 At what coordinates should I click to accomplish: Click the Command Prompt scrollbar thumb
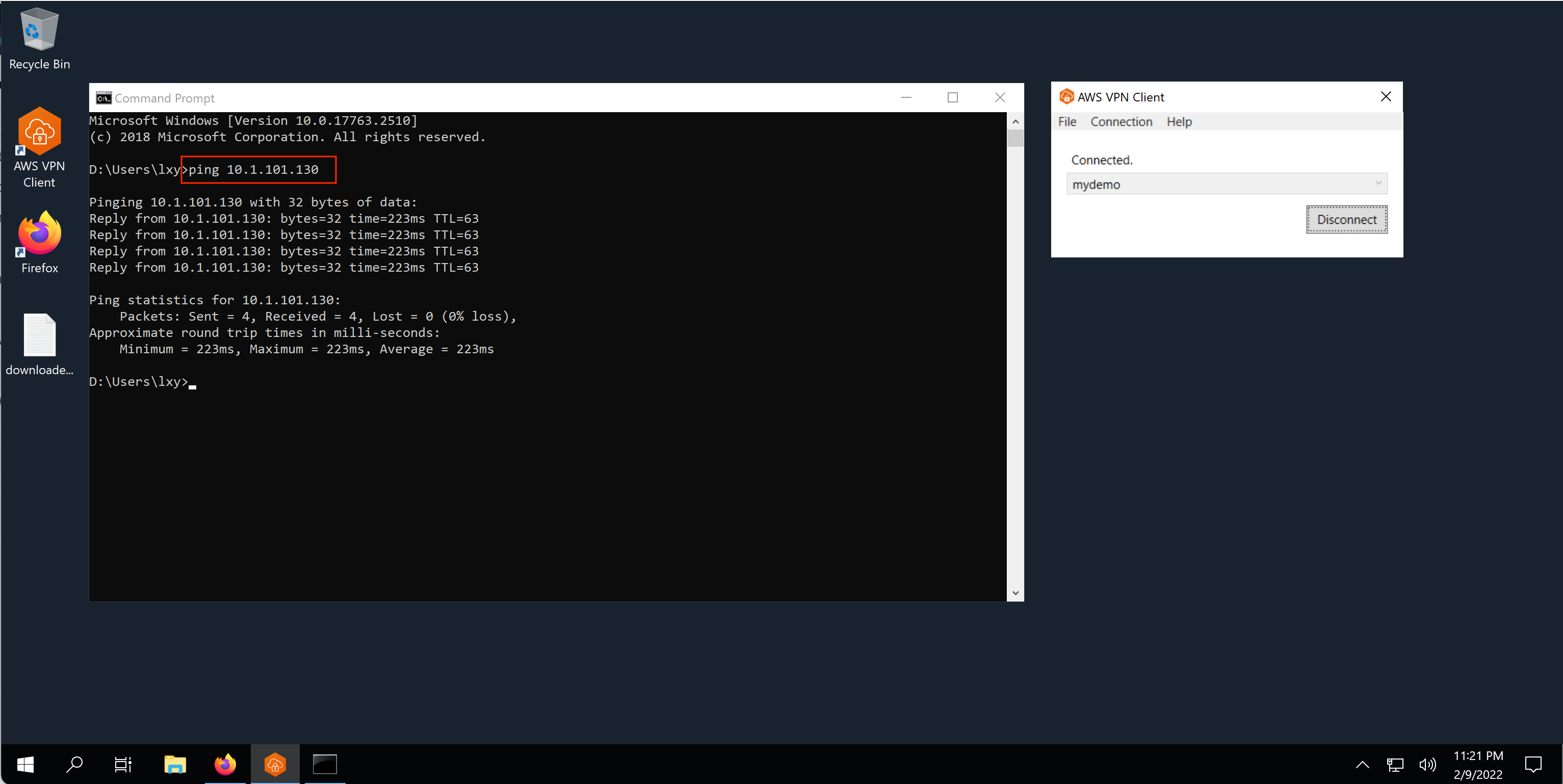(1015, 138)
